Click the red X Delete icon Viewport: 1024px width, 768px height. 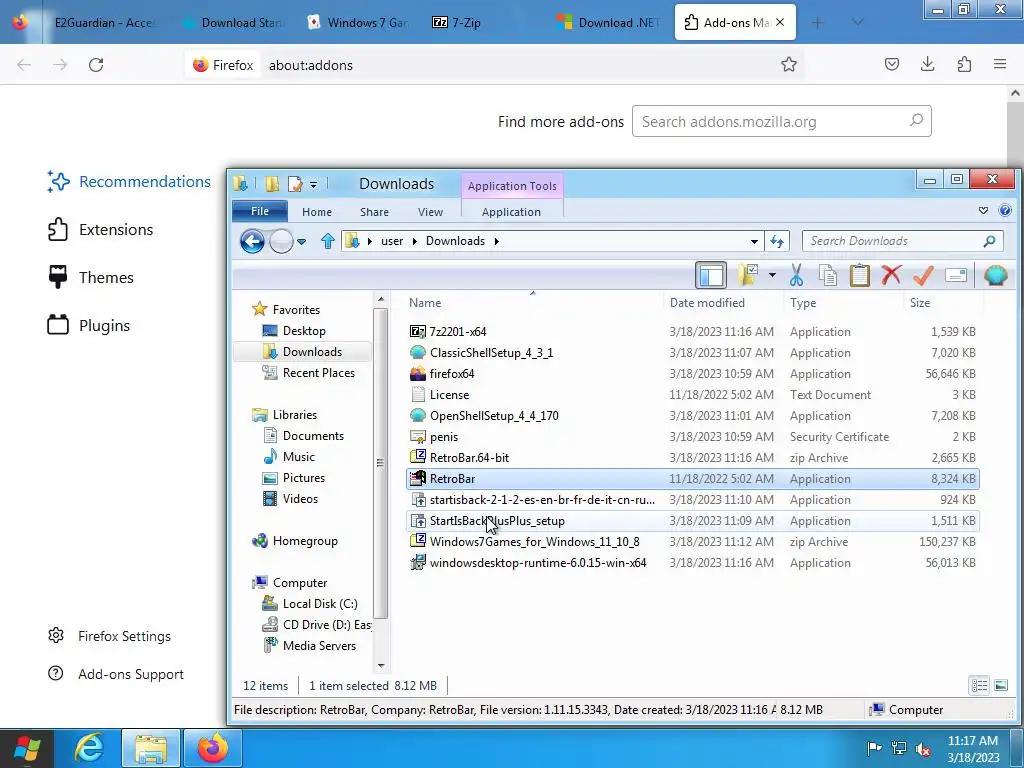[x=891, y=275]
